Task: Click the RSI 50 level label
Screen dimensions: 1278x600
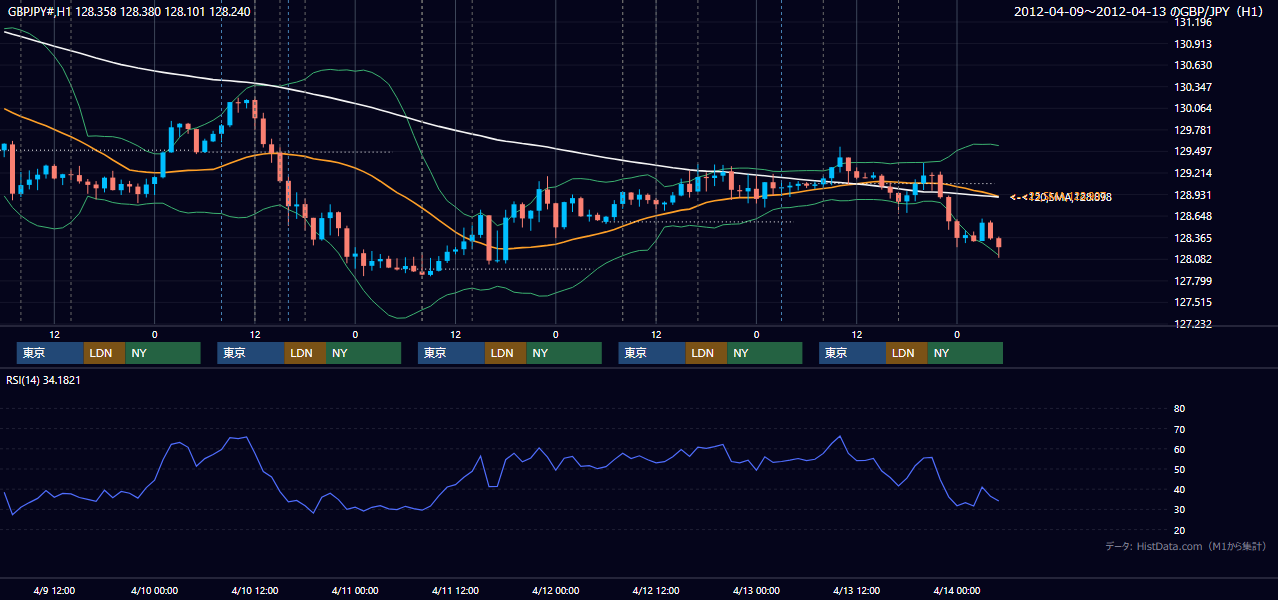Action: pyautogui.click(x=1179, y=469)
